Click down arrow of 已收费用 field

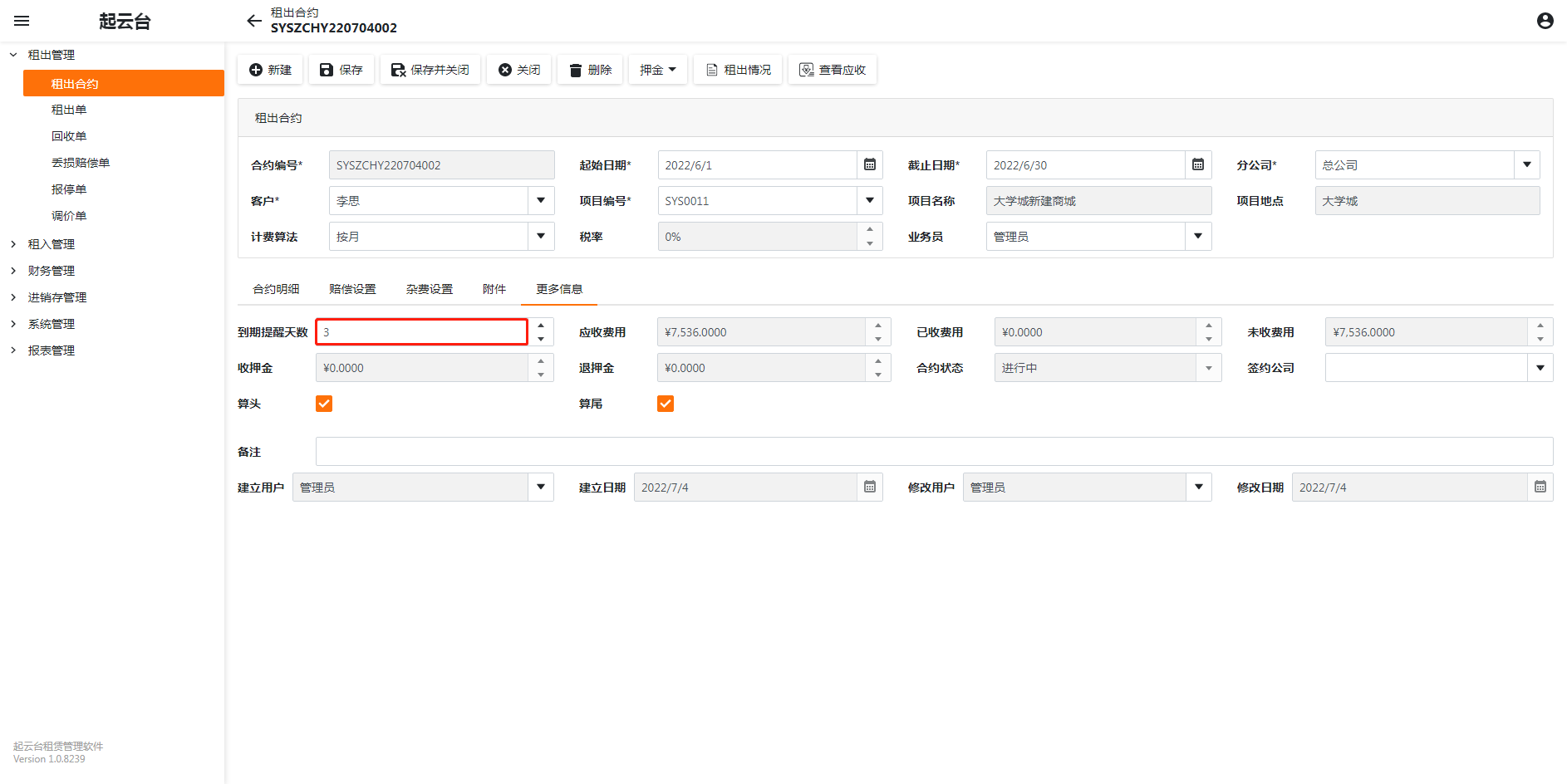[x=1209, y=339]
